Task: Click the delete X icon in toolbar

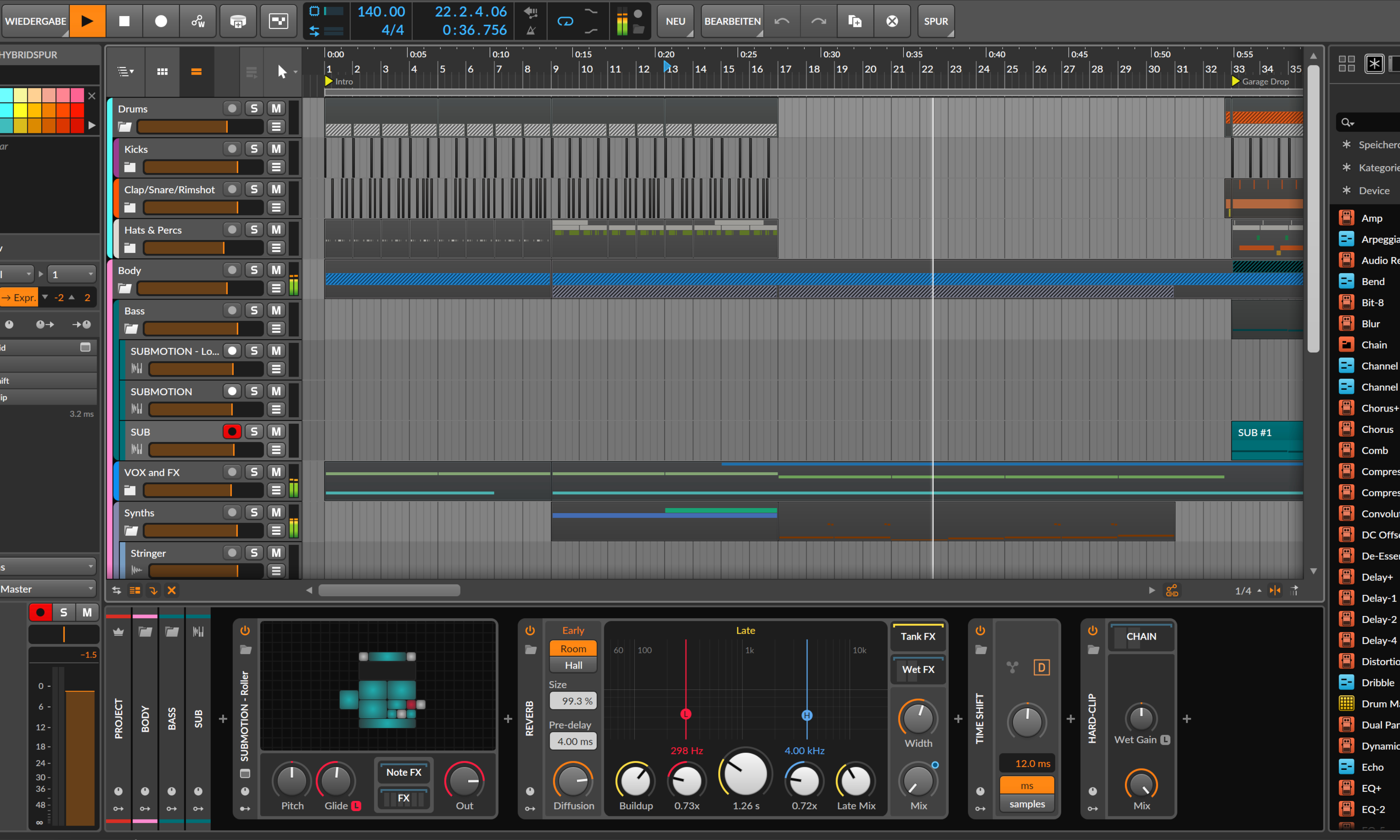Action: (x=892, y=21)
